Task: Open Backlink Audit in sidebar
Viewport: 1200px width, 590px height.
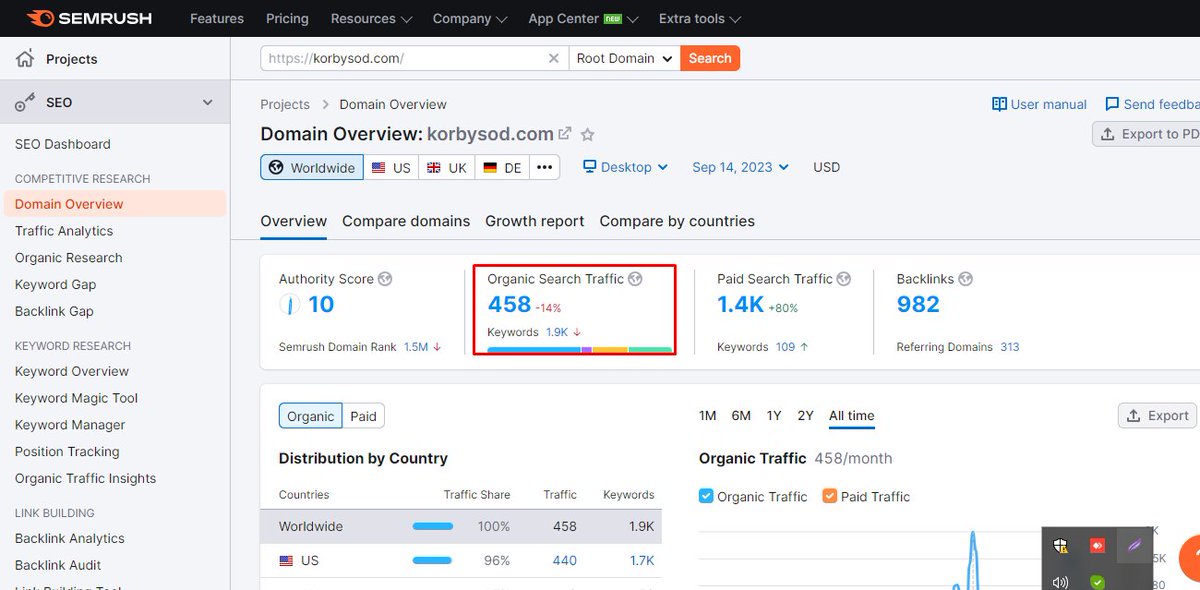Action: click(58, 565)
